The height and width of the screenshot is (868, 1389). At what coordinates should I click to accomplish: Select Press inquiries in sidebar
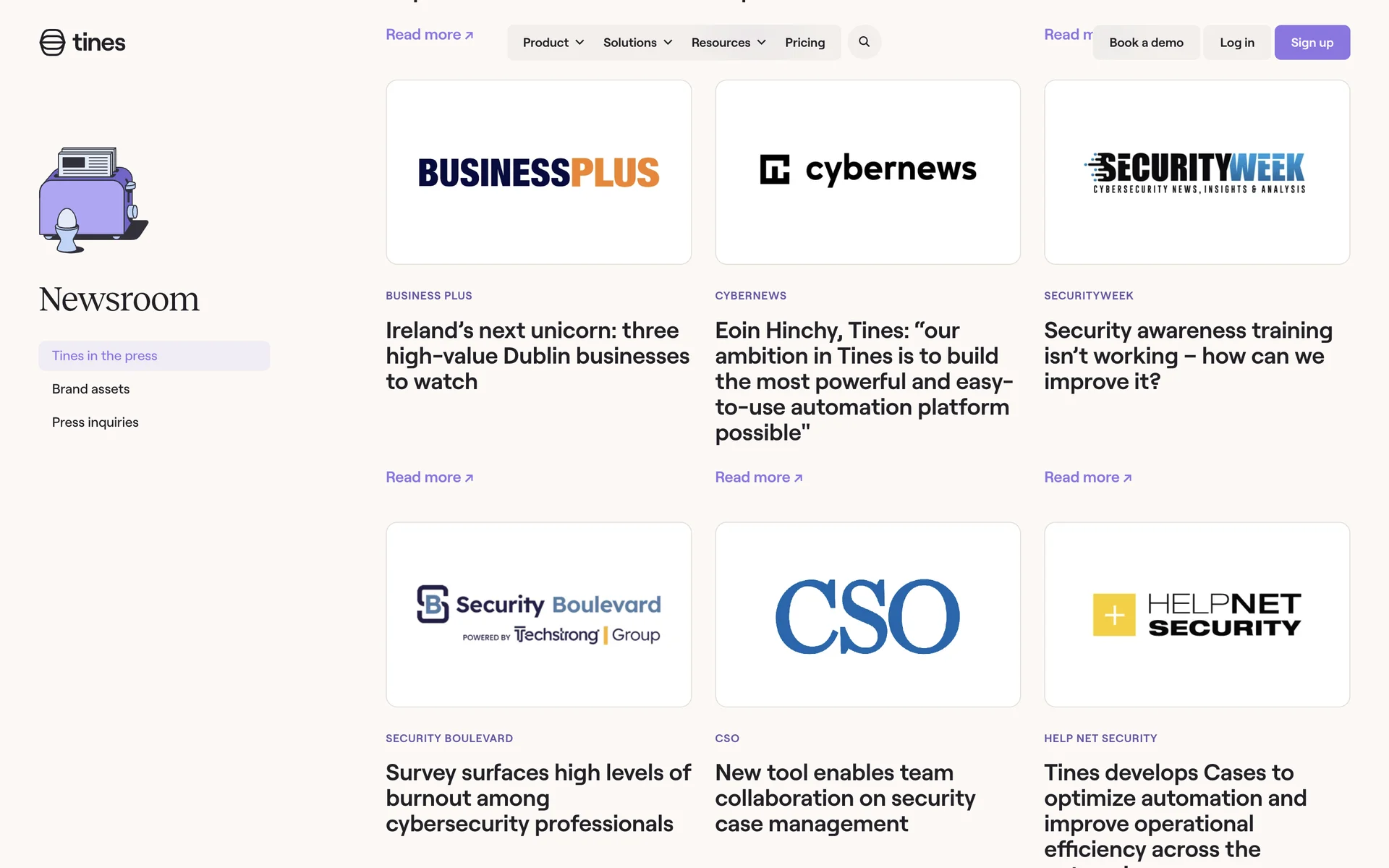coord(95,422)
